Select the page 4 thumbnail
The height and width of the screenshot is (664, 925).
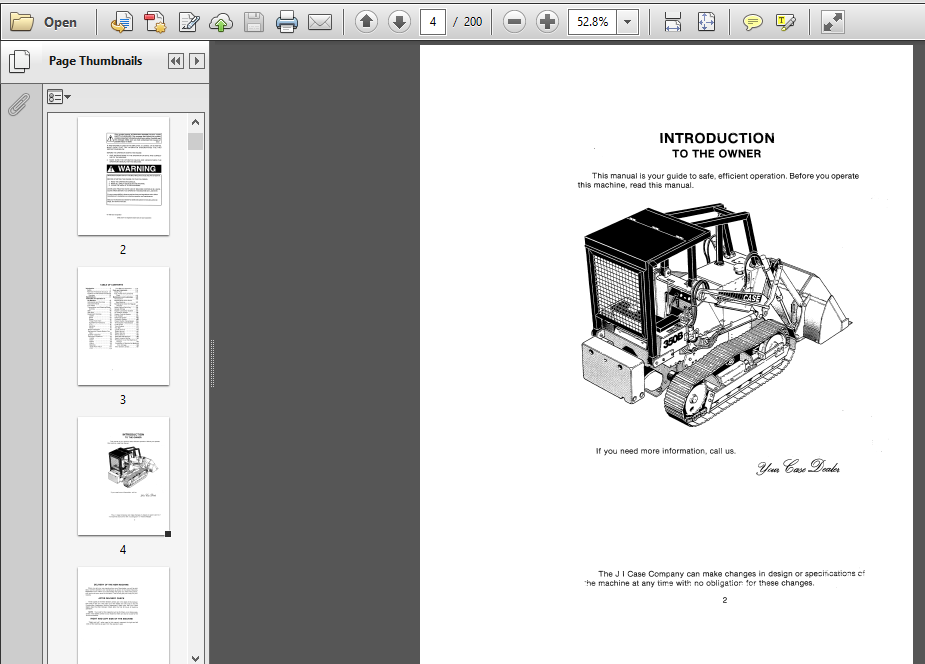pos(123,476)
